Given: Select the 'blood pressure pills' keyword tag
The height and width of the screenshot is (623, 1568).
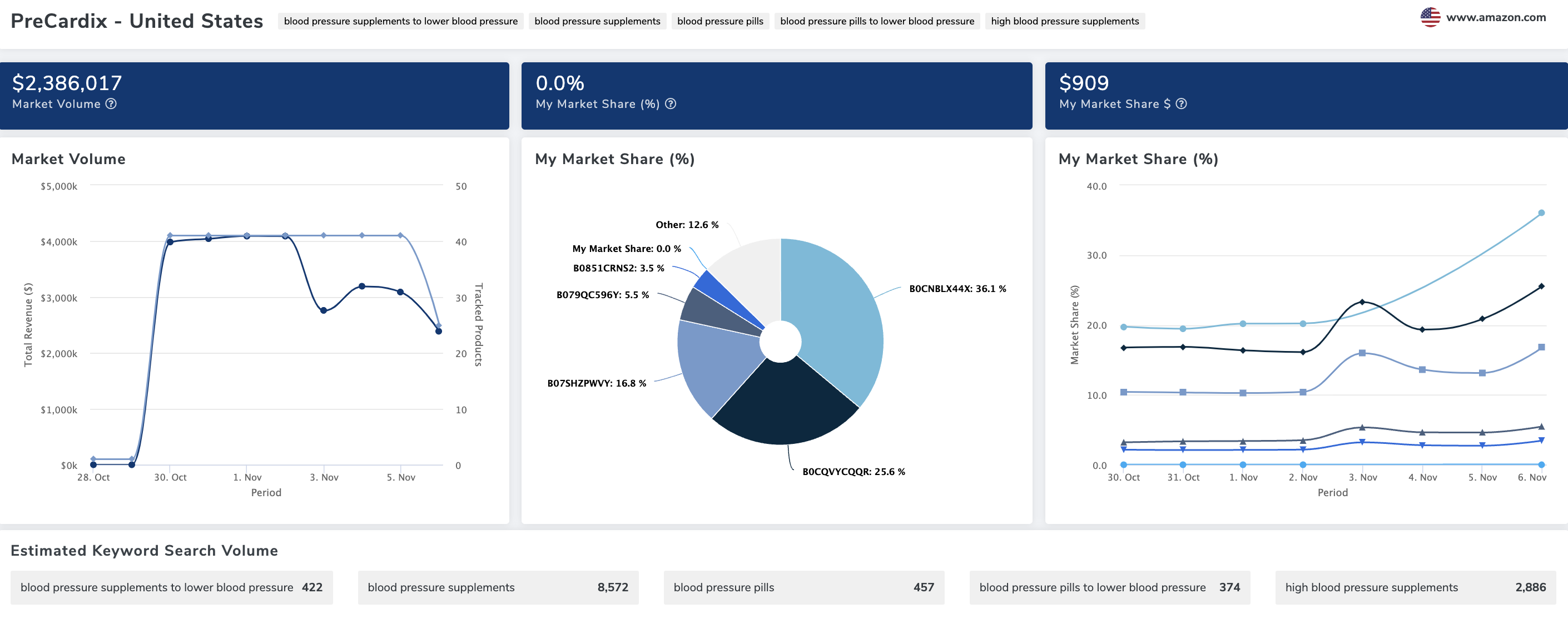Looking at the screenshot, I should tap(720, 21).
